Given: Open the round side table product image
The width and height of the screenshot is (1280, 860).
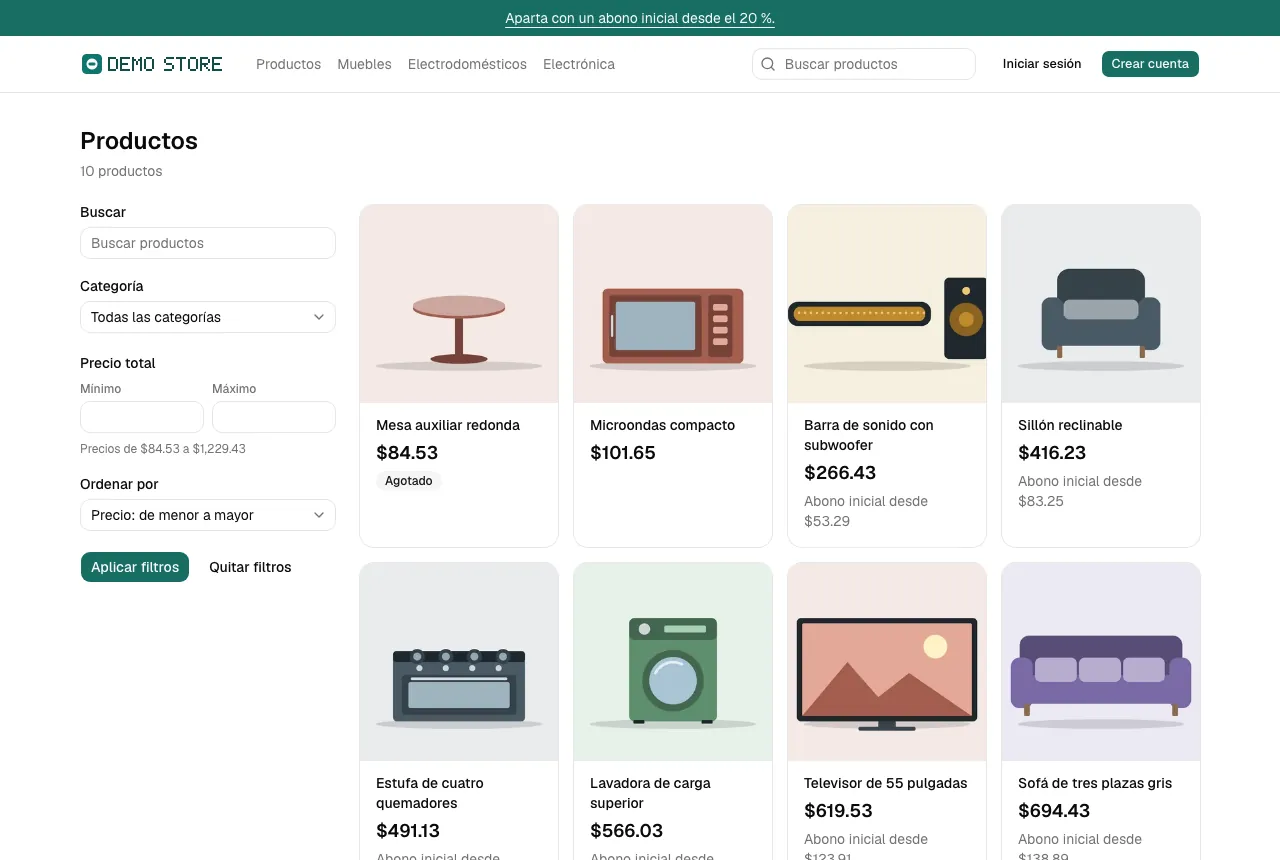Looking at the screenshot, I should (x=459, y=304).
